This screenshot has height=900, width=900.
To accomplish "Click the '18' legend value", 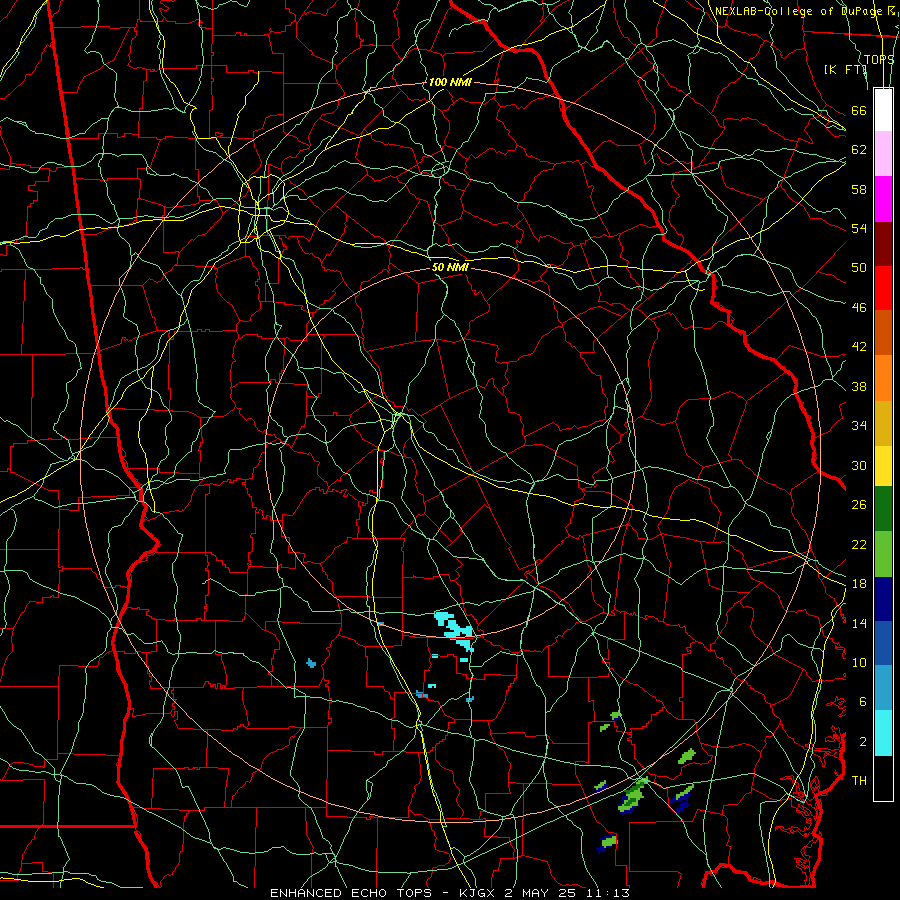I will tap(859, 584).
